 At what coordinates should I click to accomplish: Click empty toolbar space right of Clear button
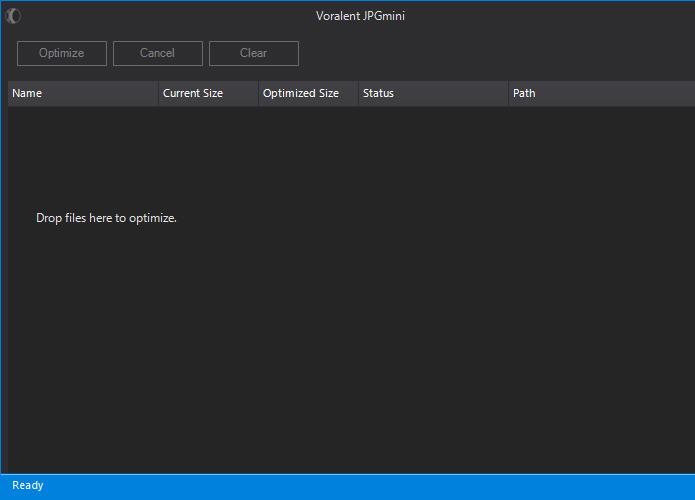point(500,53)
